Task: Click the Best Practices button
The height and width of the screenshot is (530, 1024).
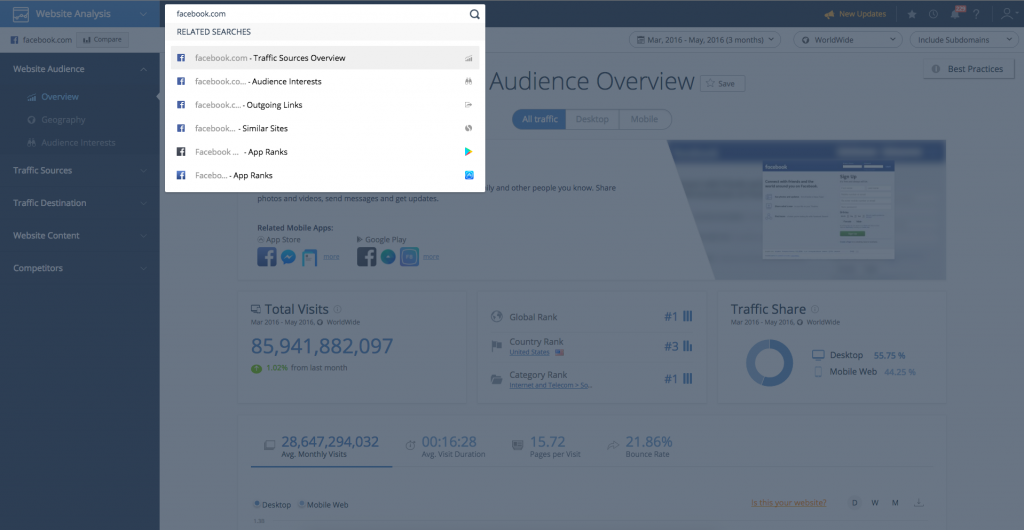Action: coord(968,69)
